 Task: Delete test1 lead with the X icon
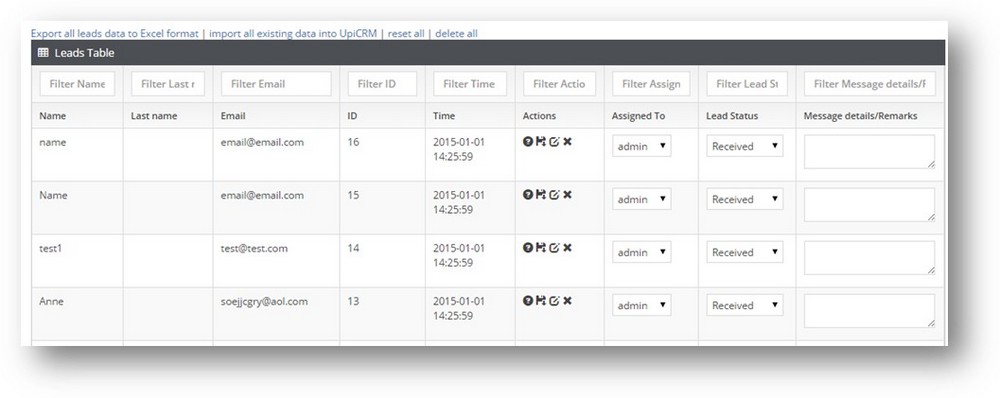pos(567,247)
